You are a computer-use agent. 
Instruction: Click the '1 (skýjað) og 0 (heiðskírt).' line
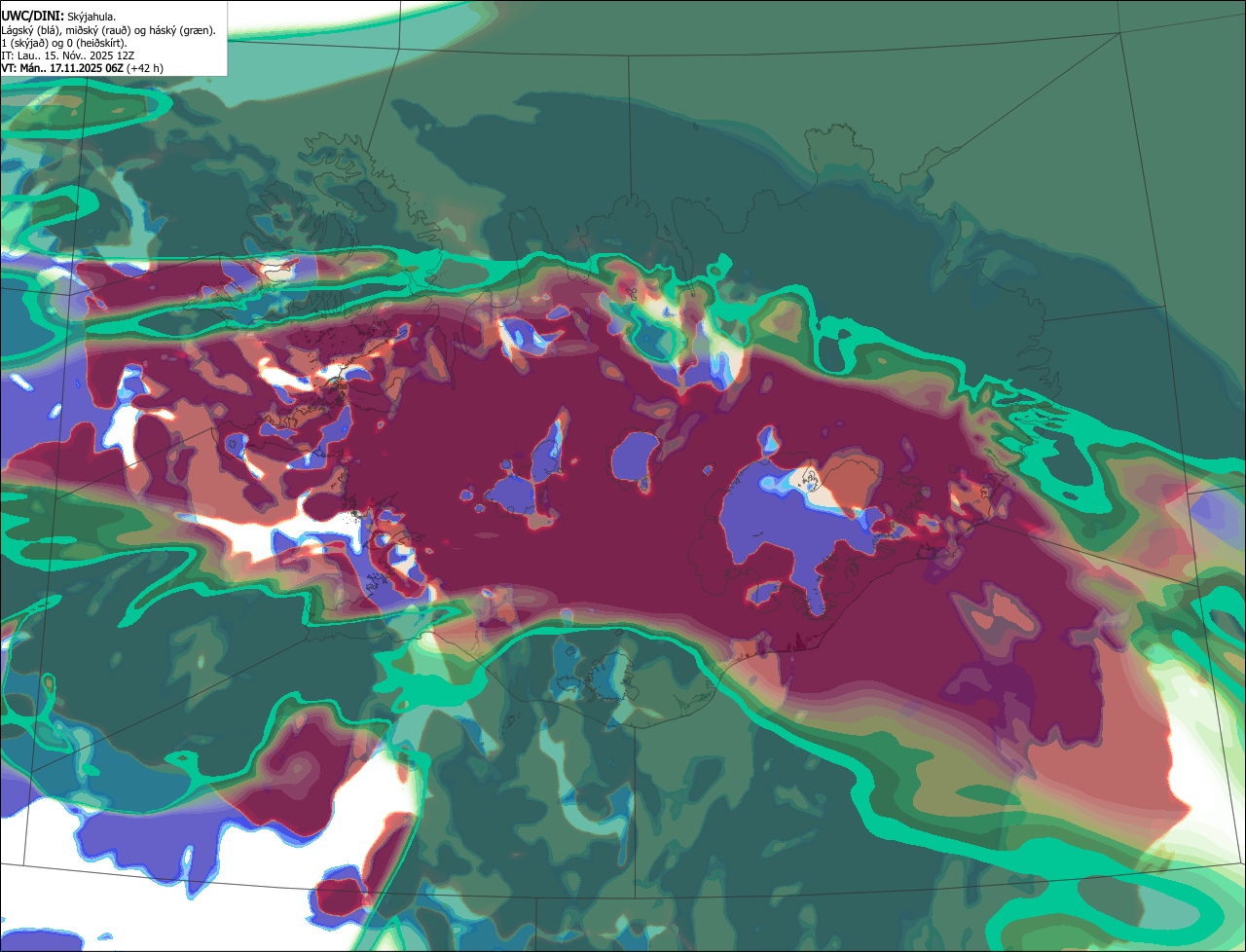coord(64,43)
